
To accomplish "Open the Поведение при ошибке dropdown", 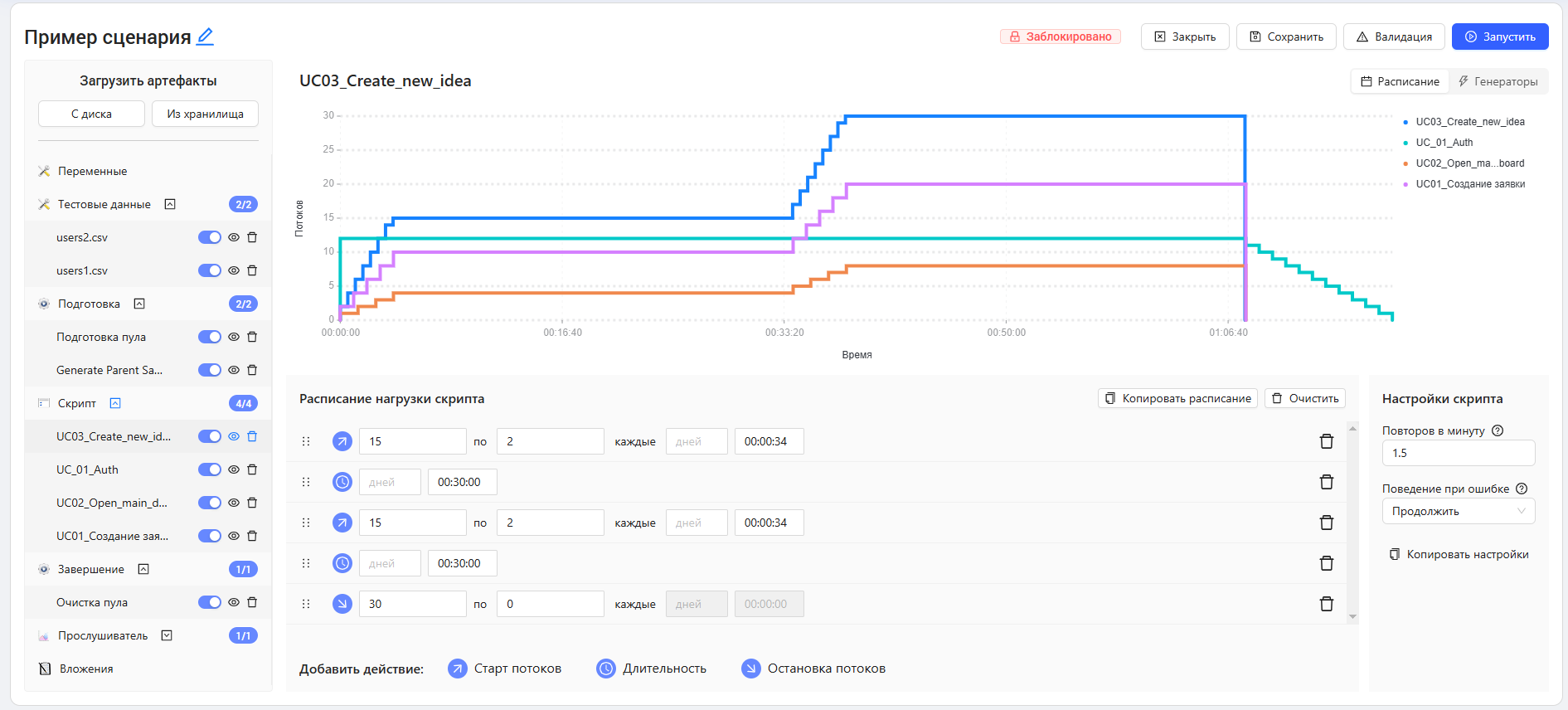I will point(1458,511).
